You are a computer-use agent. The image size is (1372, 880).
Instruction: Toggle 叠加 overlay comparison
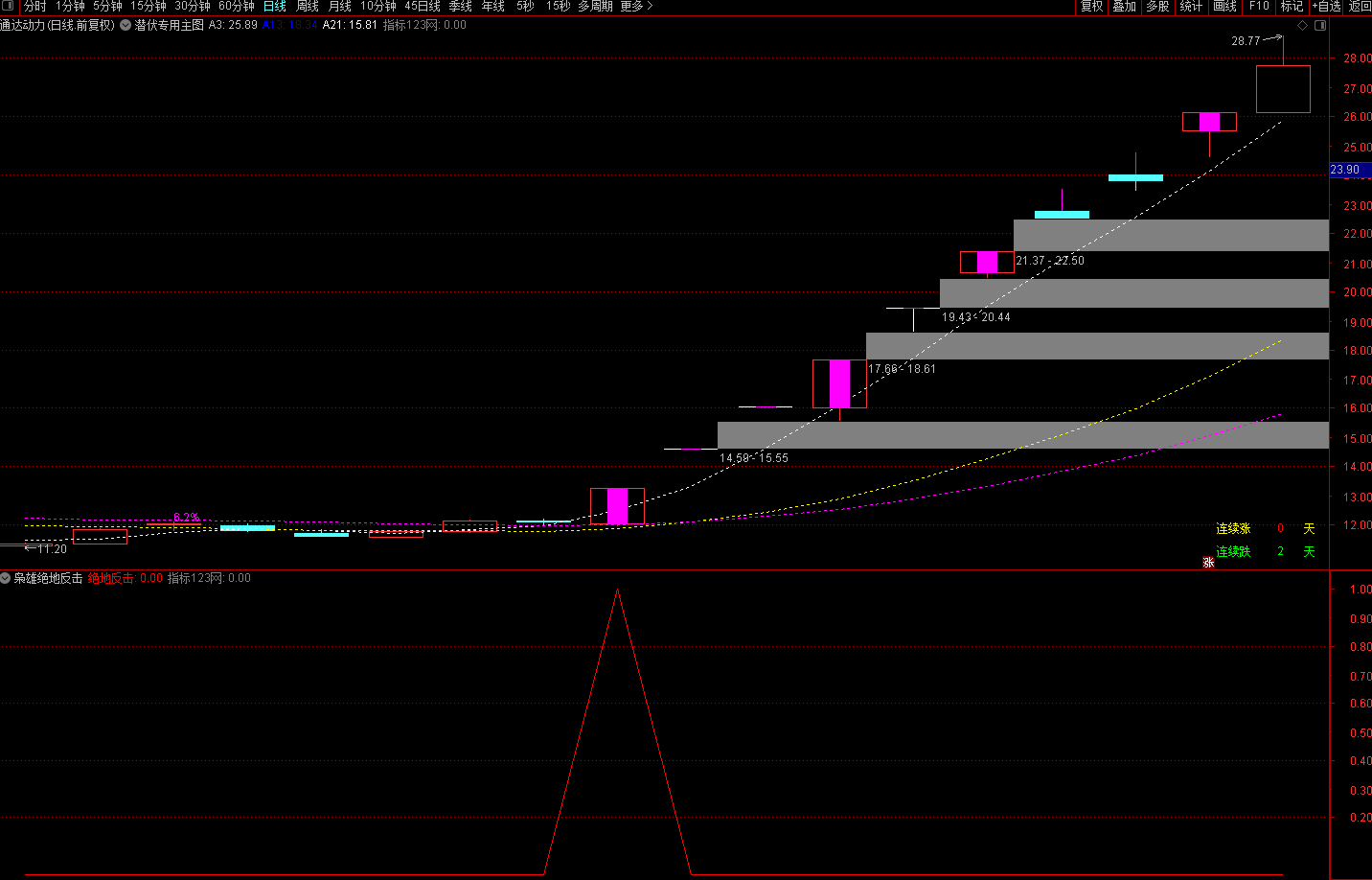click(1124, 6)
